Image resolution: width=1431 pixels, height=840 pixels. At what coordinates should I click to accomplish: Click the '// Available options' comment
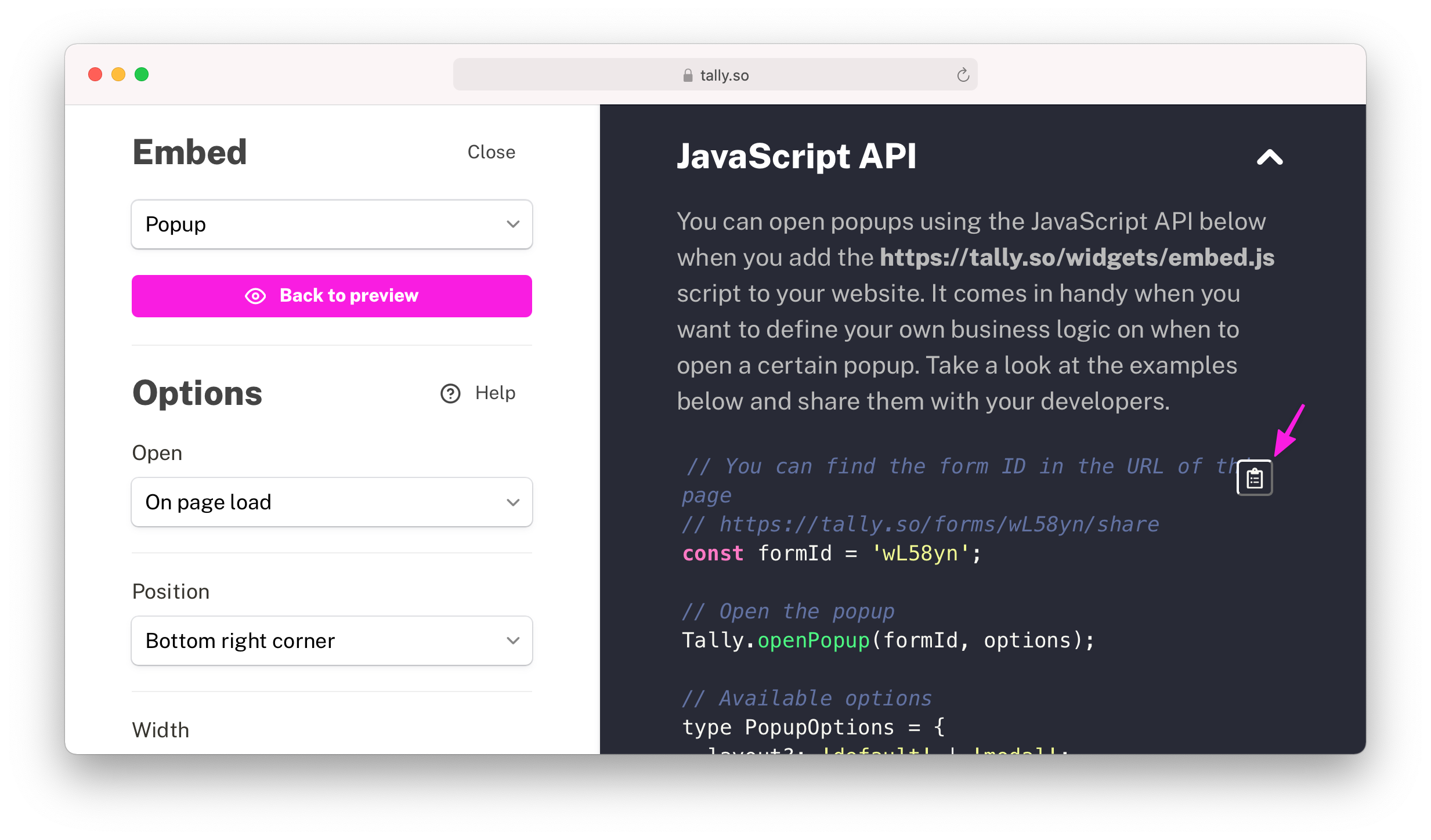(x=807, y=698)
